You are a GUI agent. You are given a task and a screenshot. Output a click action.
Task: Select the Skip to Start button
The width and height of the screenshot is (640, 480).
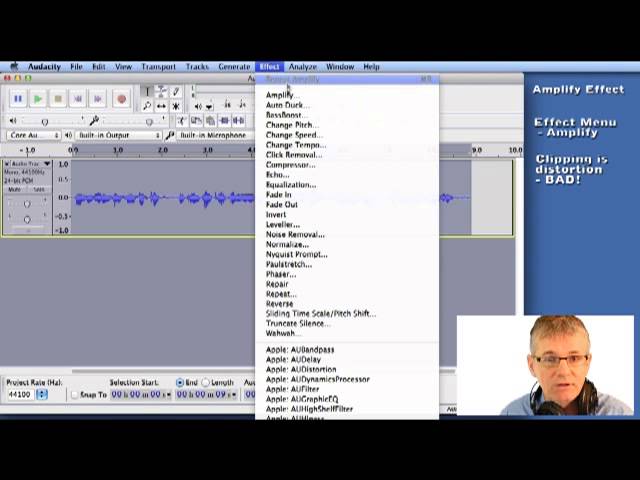click(78, 98)
